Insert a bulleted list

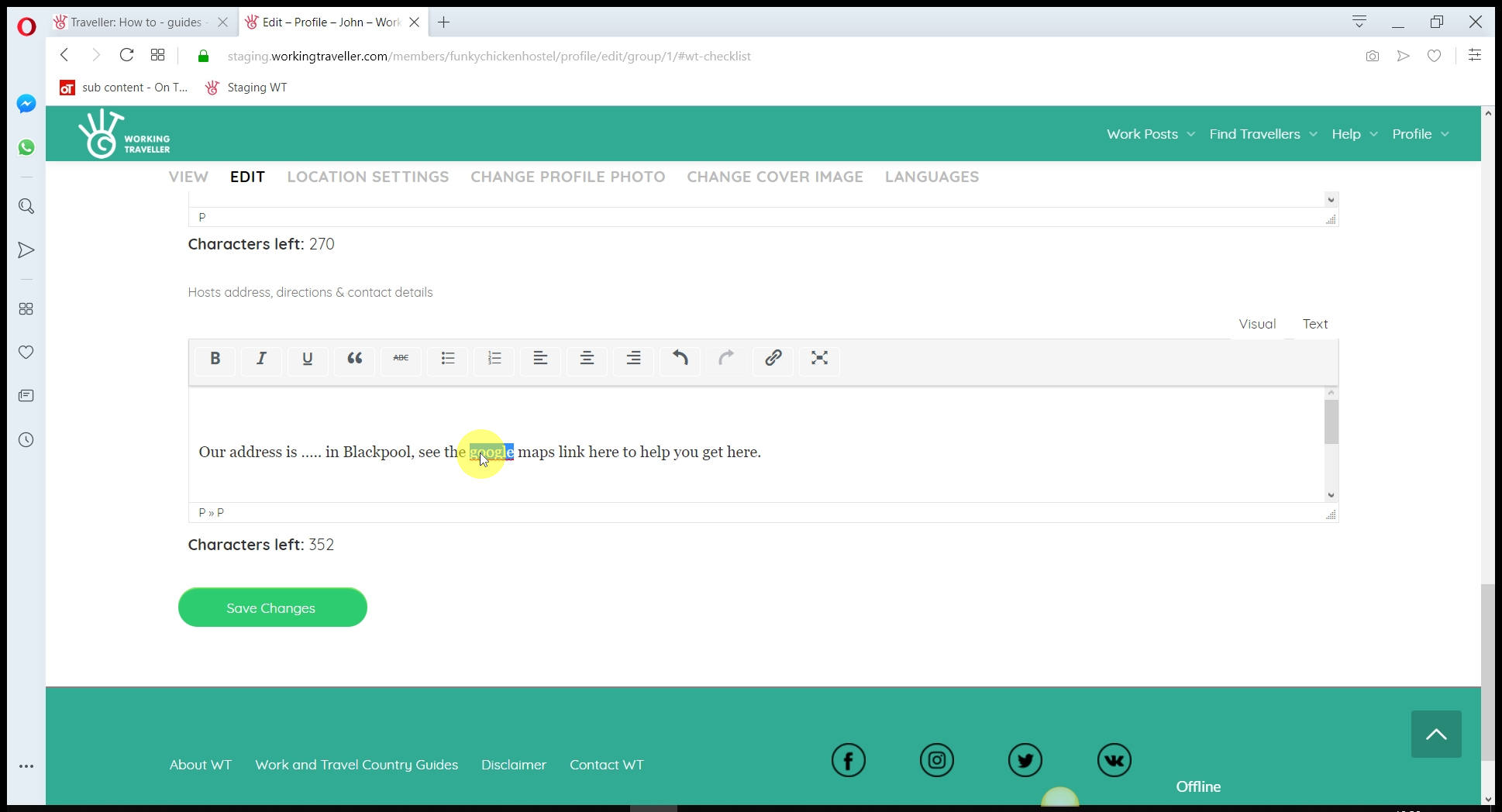pyautogui.click(x=447, y=359)
